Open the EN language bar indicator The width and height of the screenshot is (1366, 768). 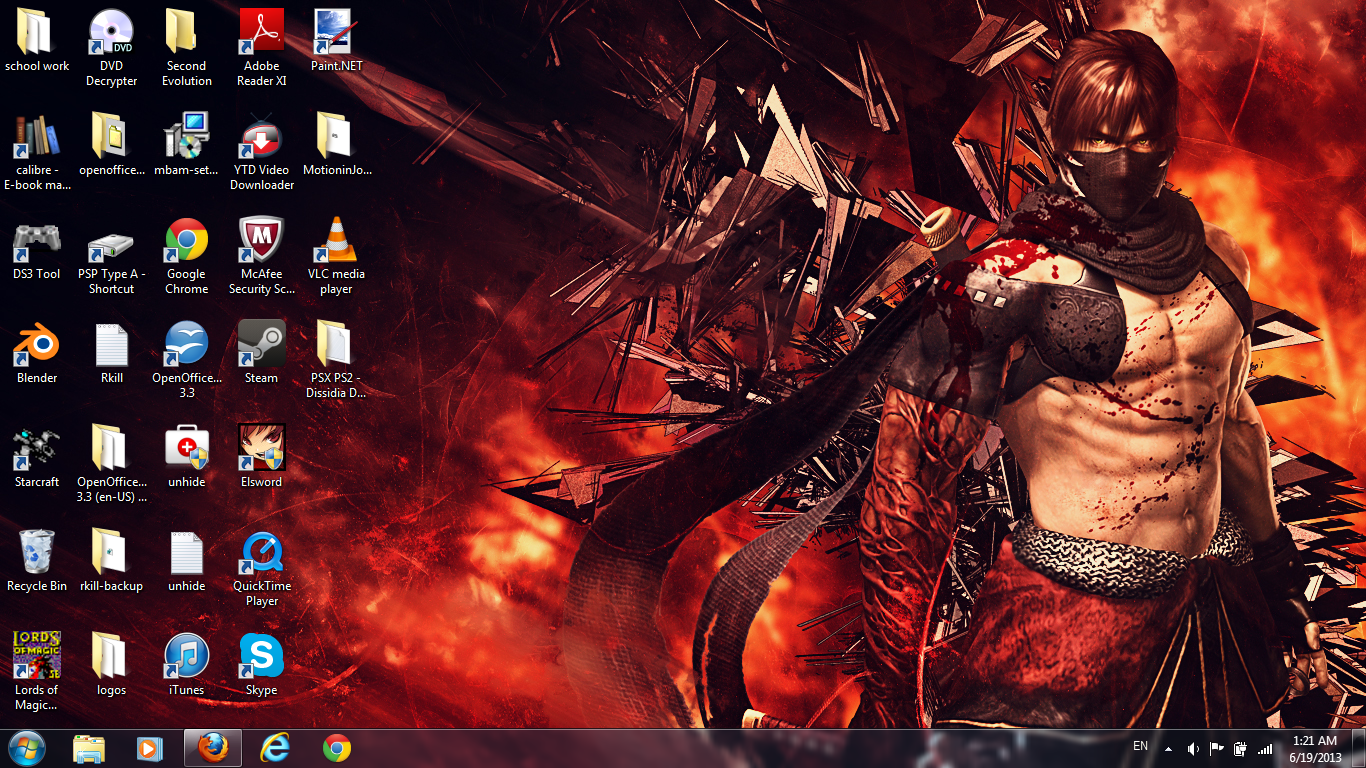[x=1140, y=746]
